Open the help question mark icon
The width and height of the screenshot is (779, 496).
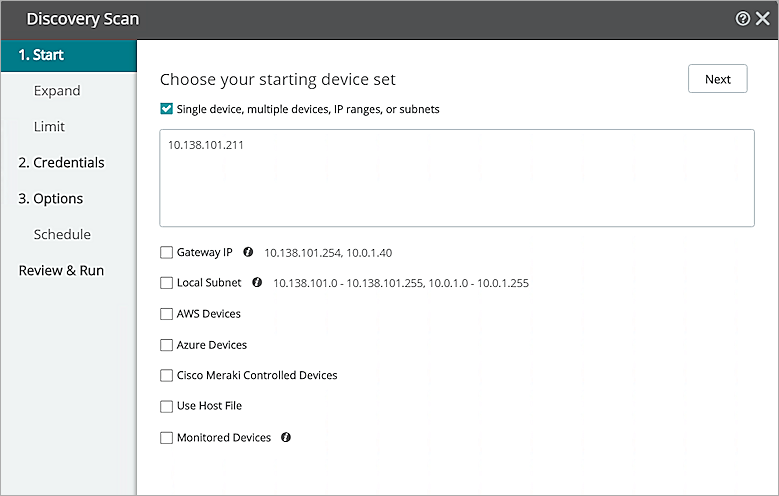(742, 19)
